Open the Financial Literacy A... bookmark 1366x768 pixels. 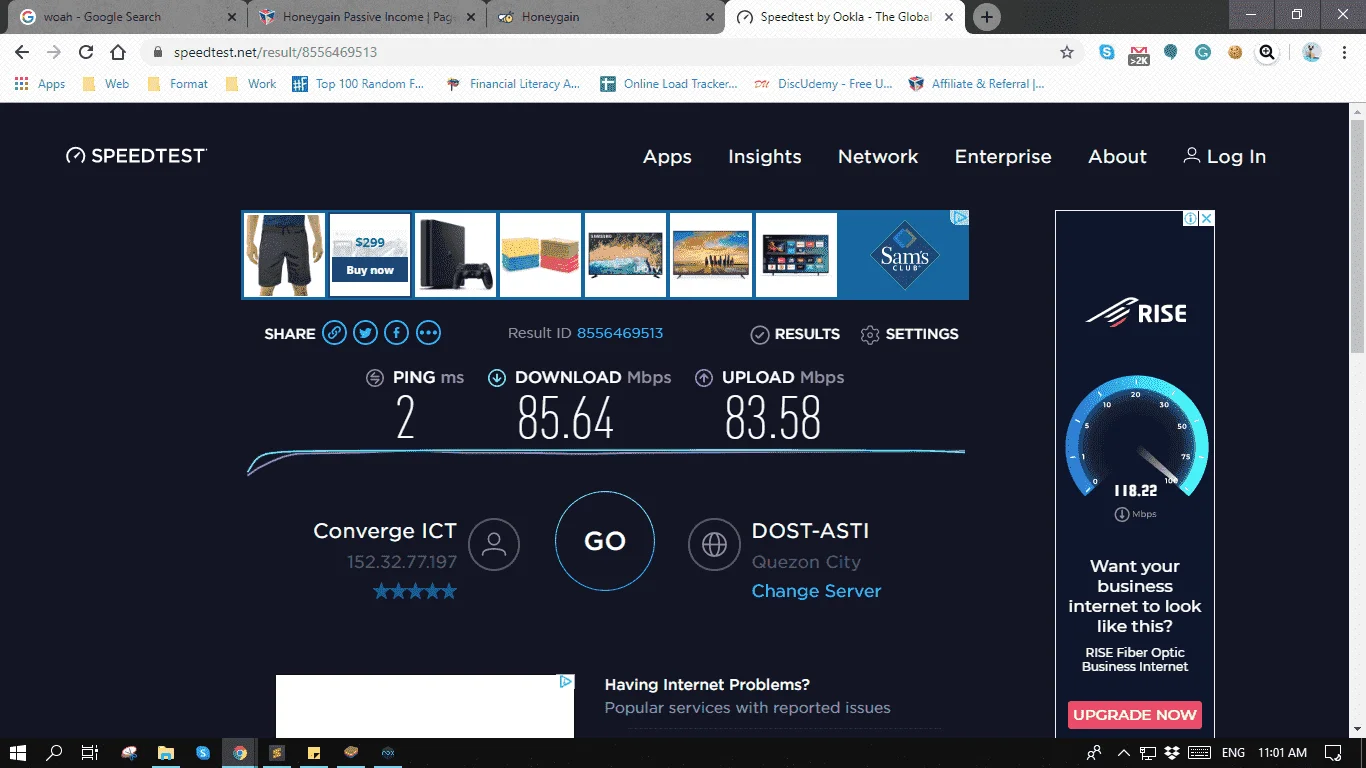click(x=513, y=84)
